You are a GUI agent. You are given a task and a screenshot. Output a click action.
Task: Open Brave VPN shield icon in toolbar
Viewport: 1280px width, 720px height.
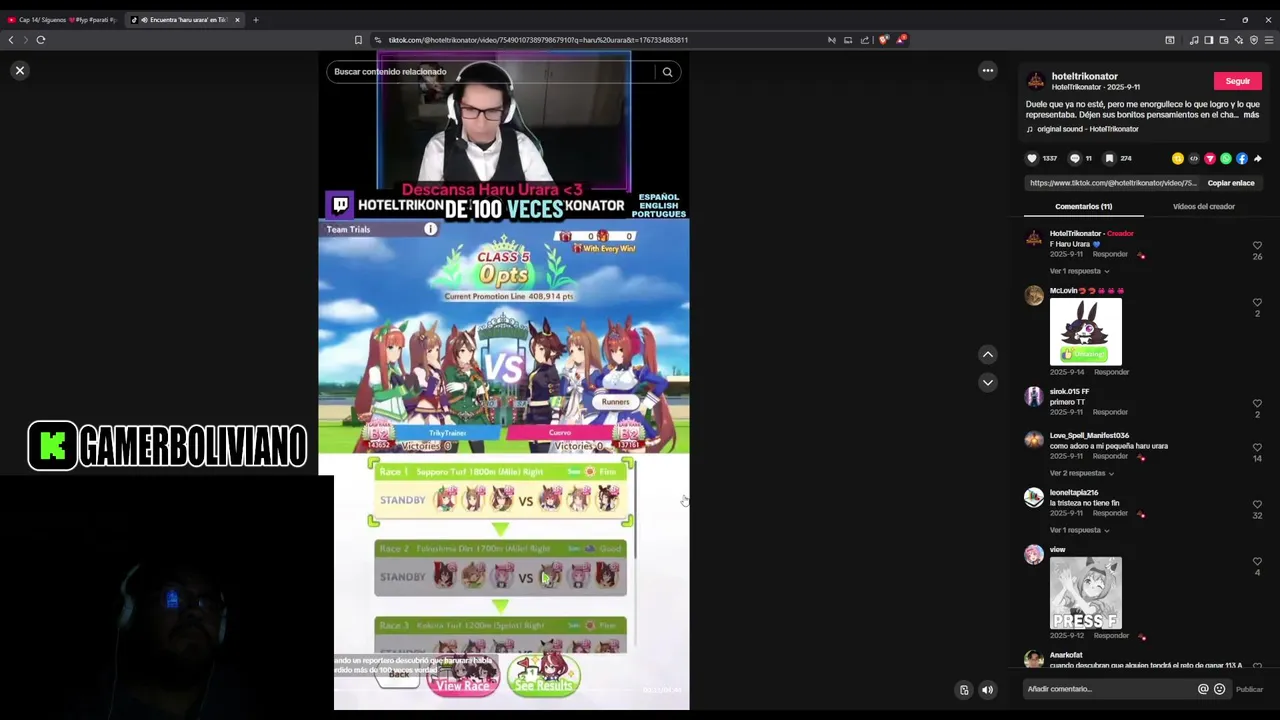click(1253, 40)
